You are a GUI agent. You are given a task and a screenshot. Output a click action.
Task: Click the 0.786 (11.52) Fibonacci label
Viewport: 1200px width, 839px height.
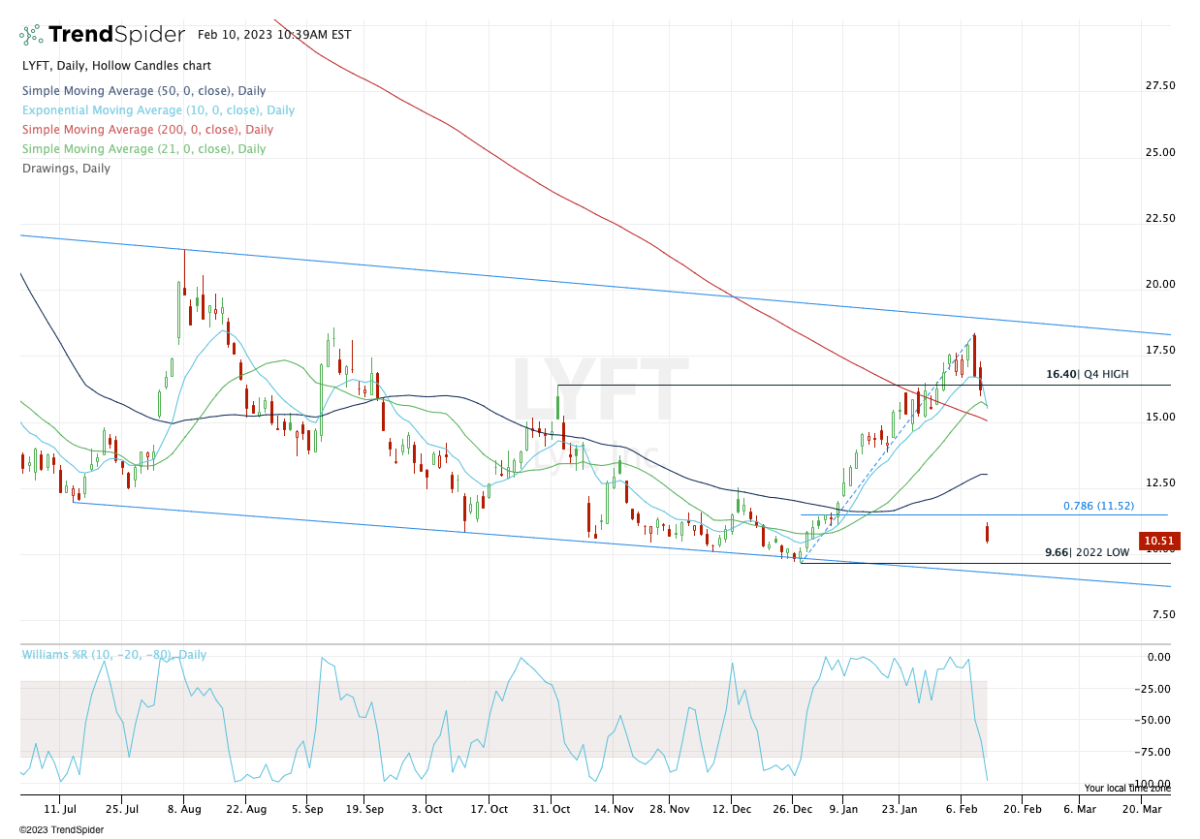[x=1098, y=506]
